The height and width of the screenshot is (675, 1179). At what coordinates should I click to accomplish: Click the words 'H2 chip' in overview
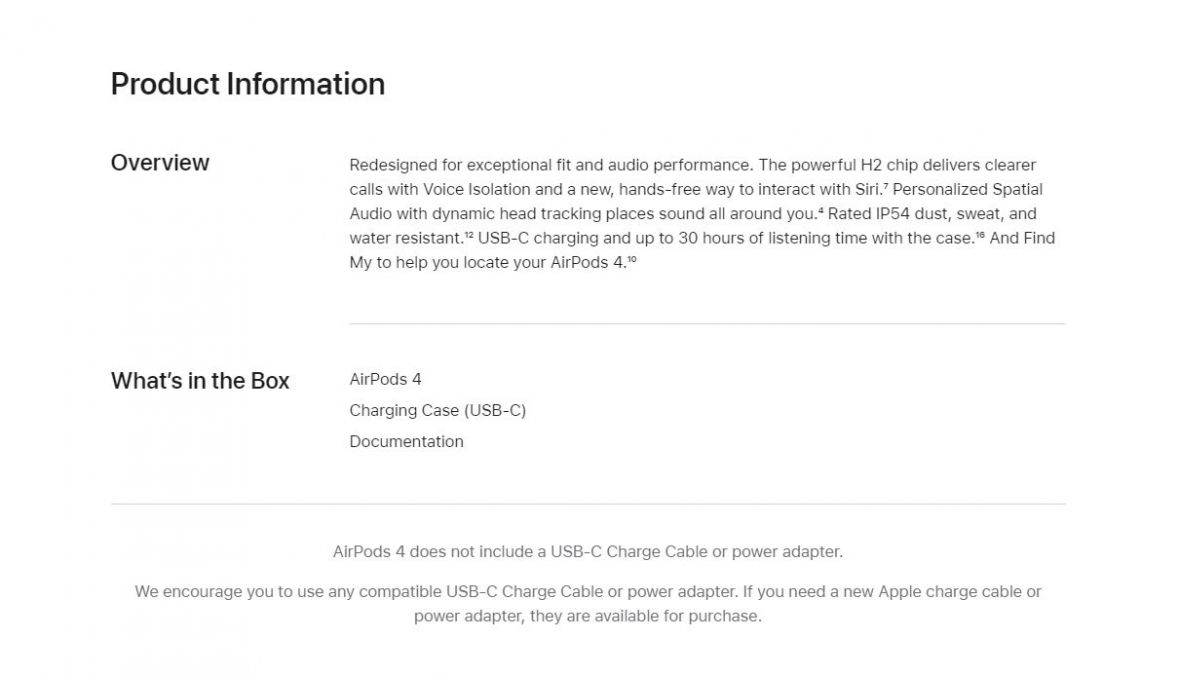890,165
